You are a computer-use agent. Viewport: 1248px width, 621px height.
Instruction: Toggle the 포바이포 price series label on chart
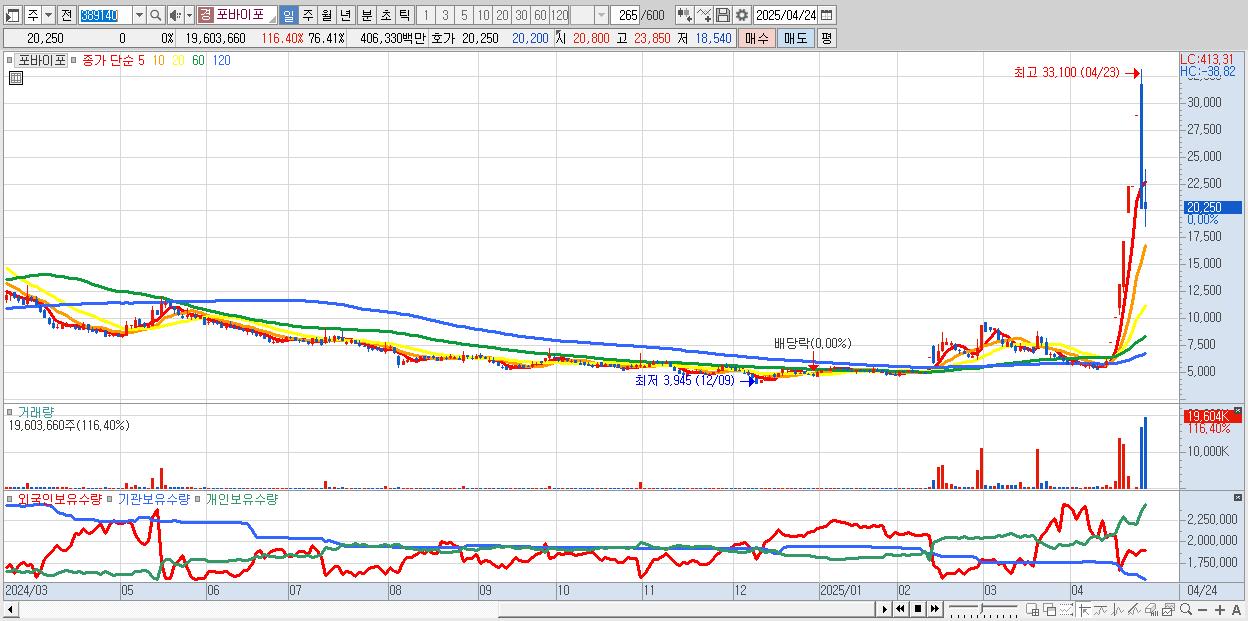pos(42,60)
